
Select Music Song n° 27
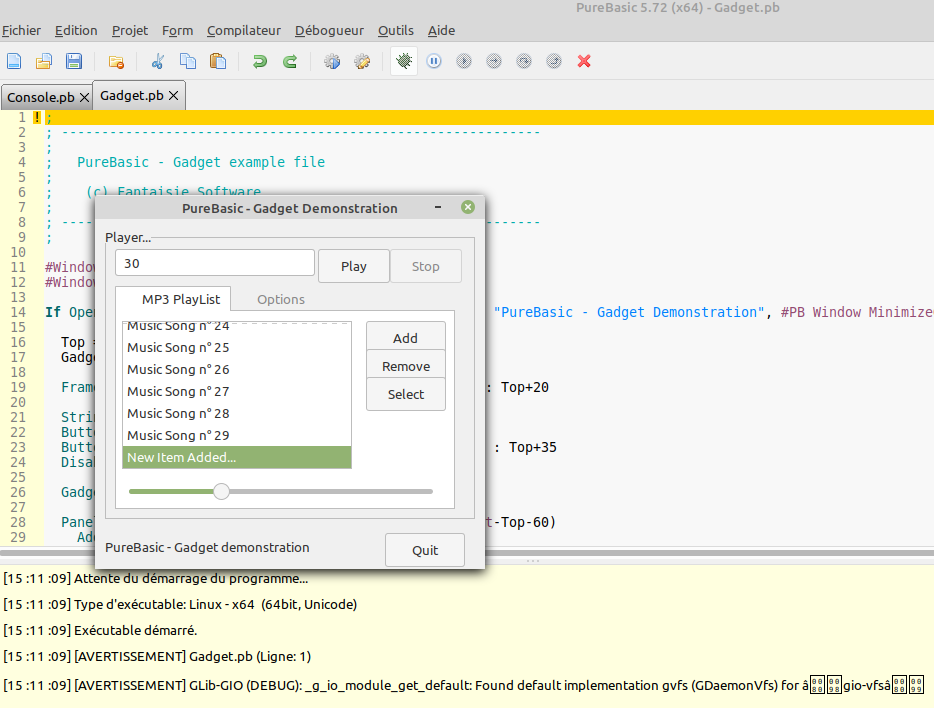tap(236, 391)
